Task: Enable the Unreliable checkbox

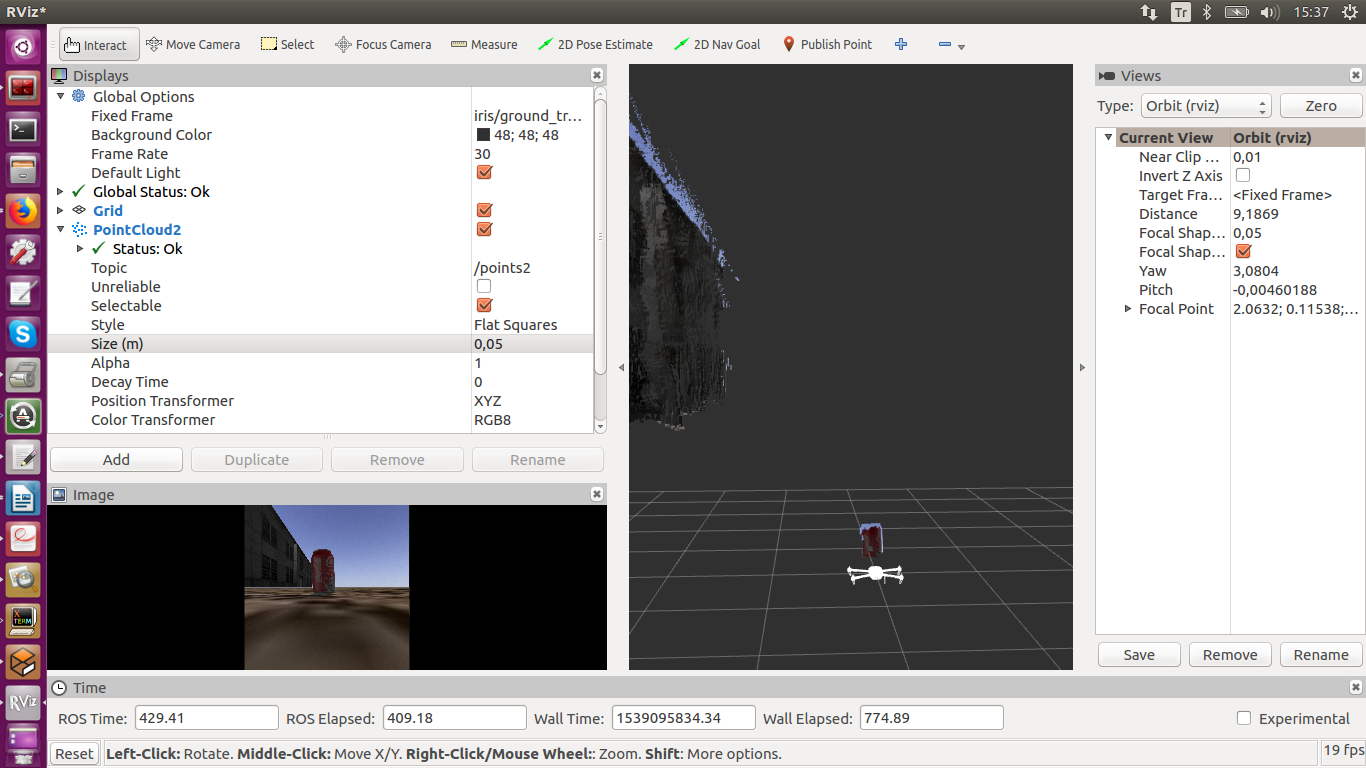Action: click(x=484, y=287)
